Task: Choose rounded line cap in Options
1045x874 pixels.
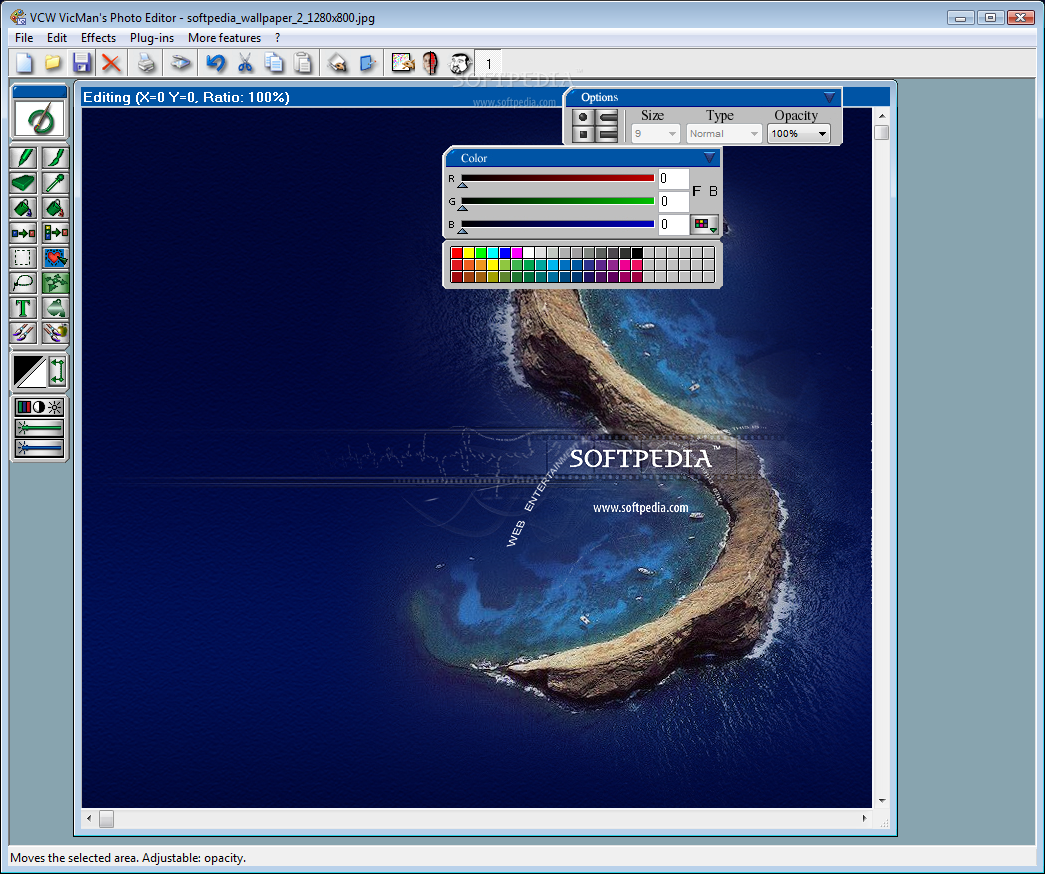Action: click(x=608, y=117)
